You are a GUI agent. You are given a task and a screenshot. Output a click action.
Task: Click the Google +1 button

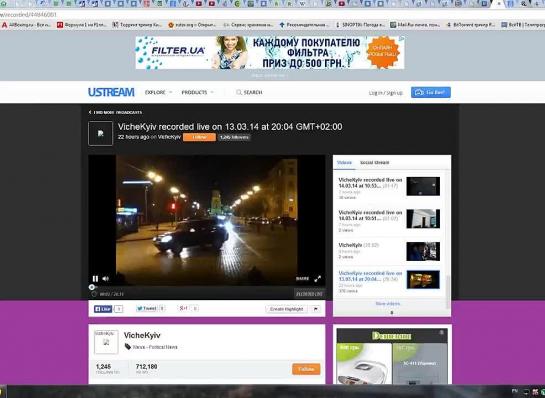pos(184,308)
